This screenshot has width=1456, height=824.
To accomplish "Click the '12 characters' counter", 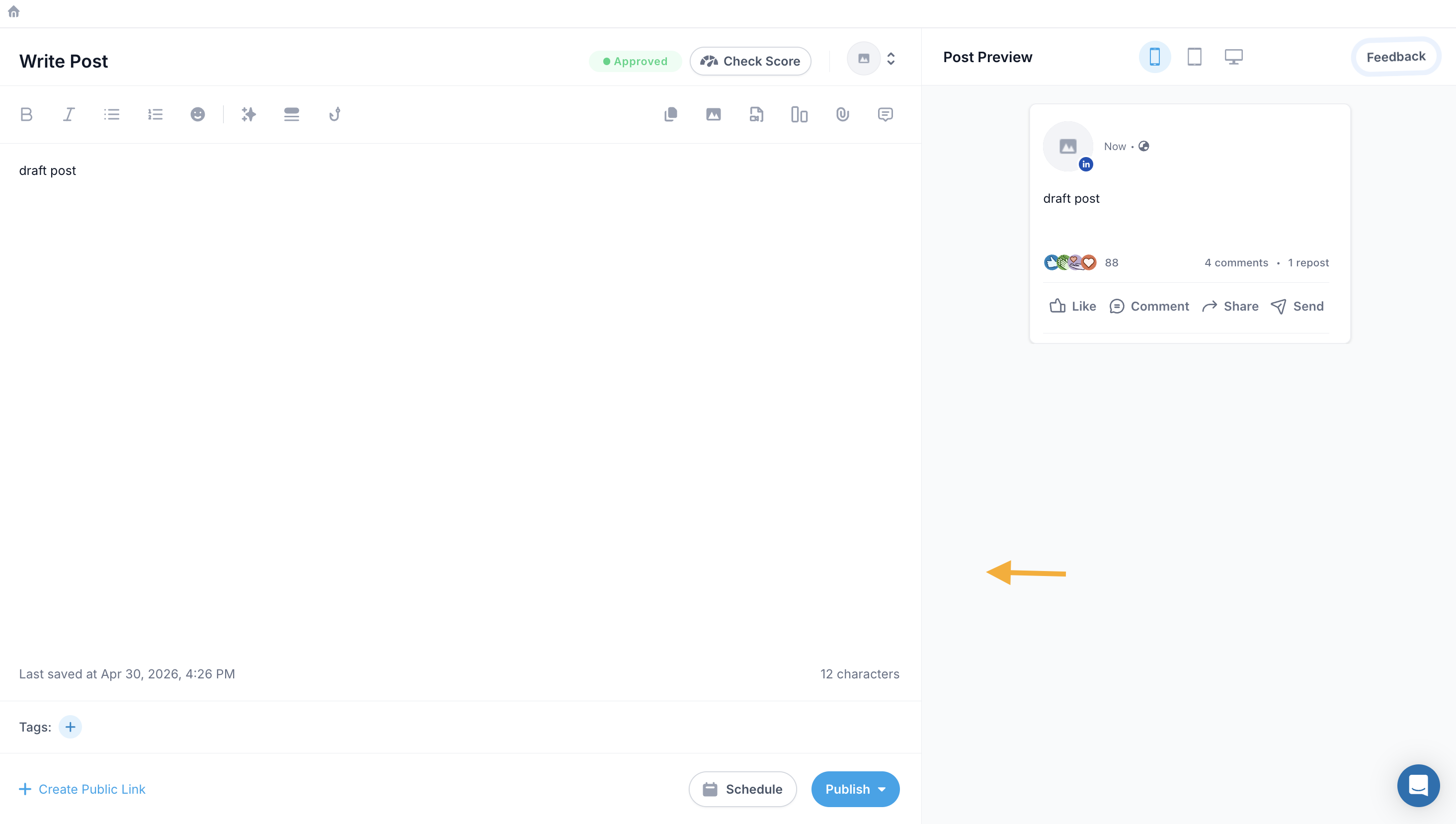I will point(860,674).
